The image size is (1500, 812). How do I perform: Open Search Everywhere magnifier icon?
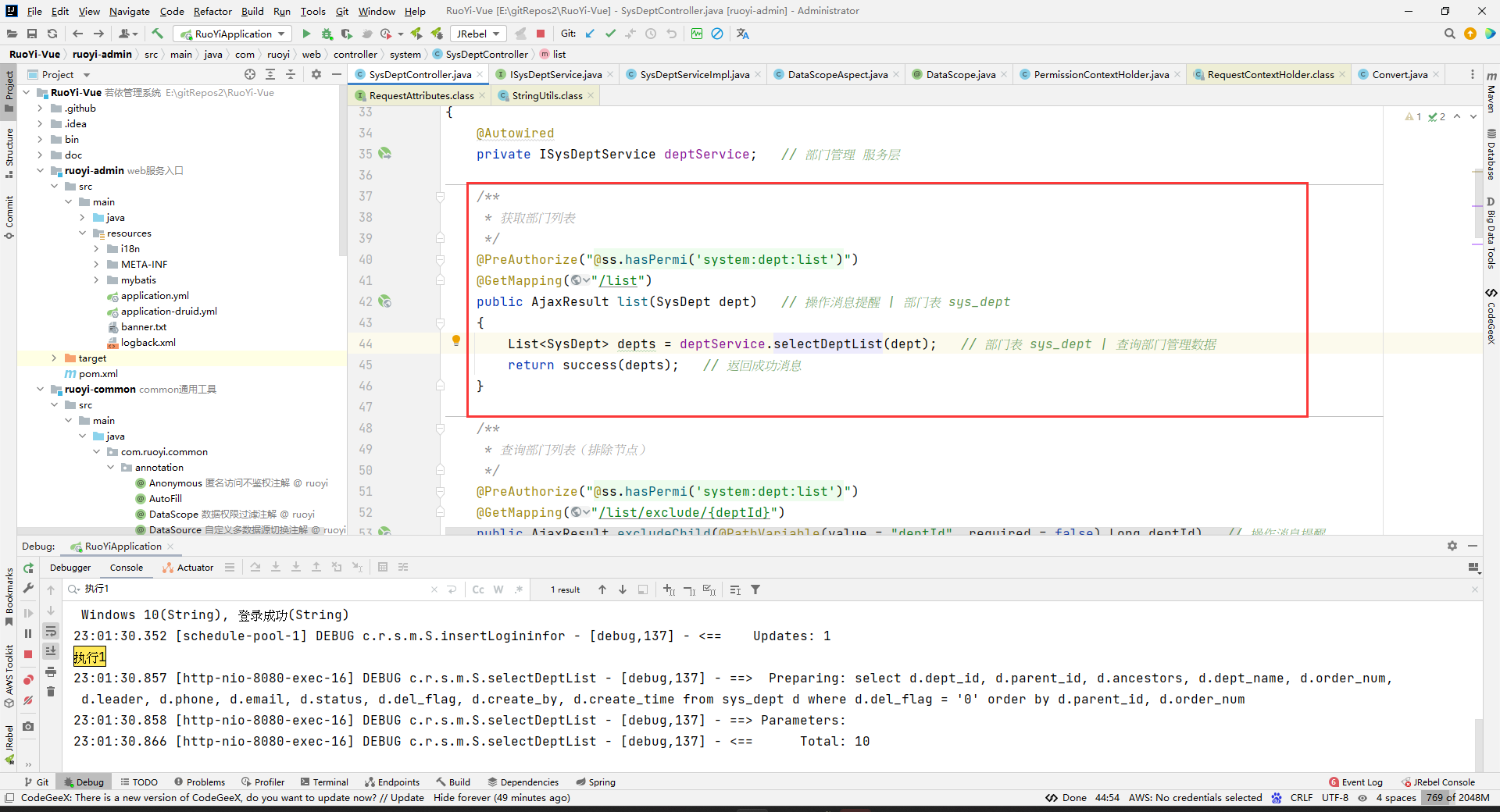pos(1449,34)
